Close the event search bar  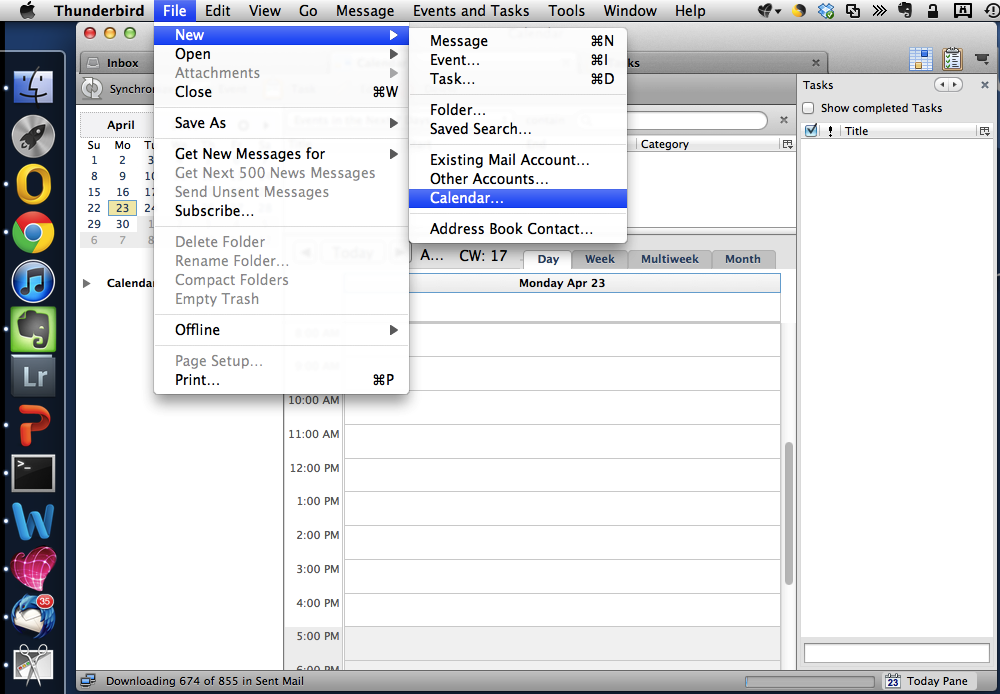[784, 120]
